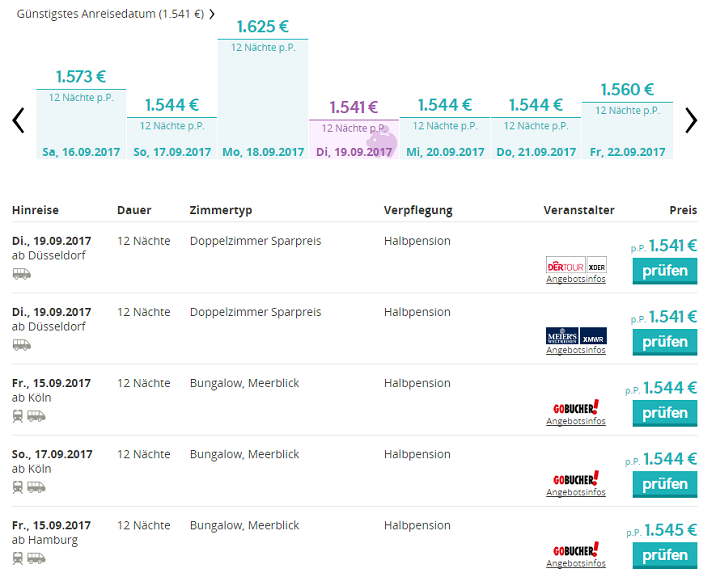
Task: Click prüfen for the DERTOUR offer
Action: tap(664, 271)
